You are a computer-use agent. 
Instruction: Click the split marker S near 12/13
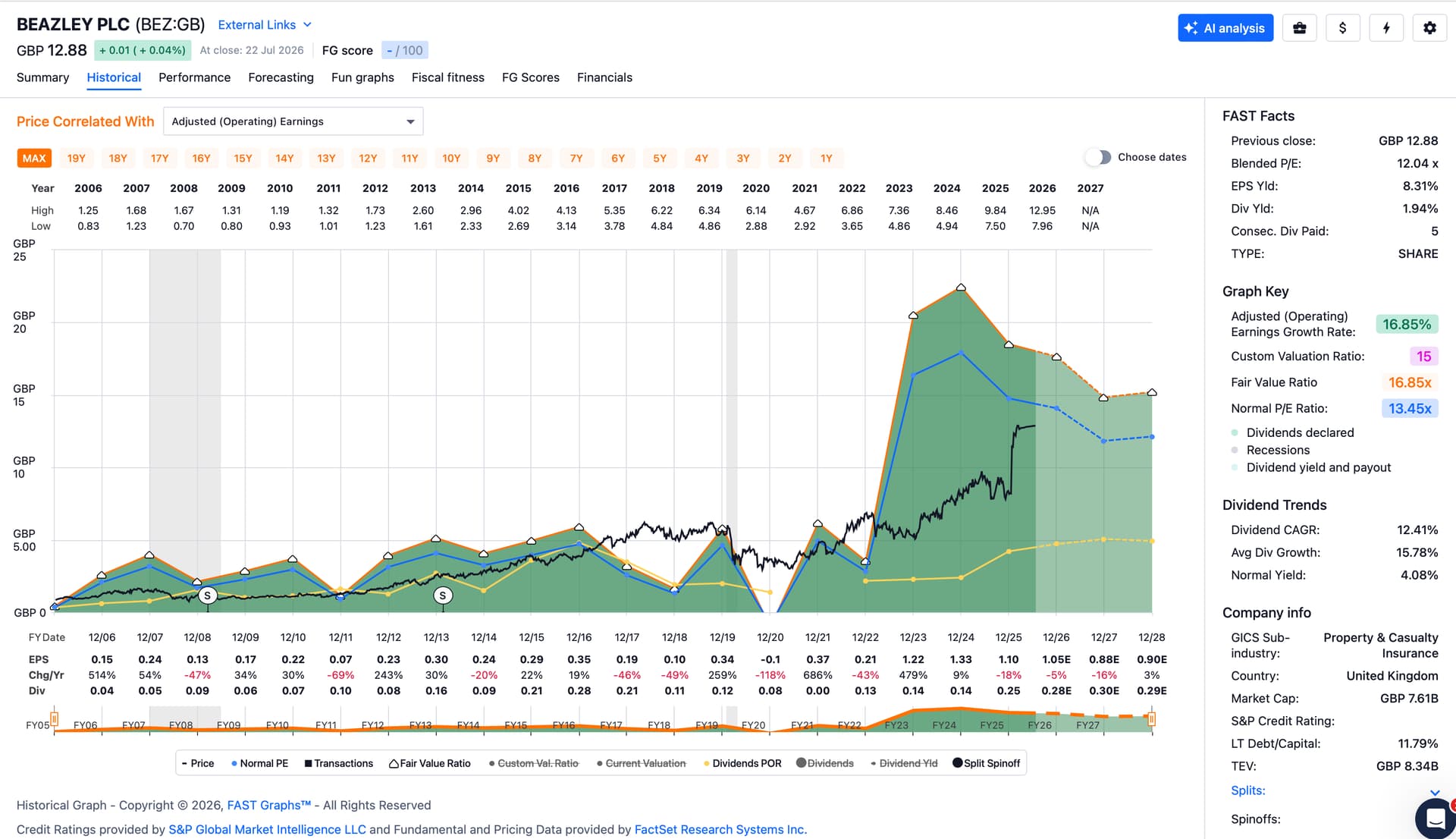pyautogui.click(x=443, y=596)
